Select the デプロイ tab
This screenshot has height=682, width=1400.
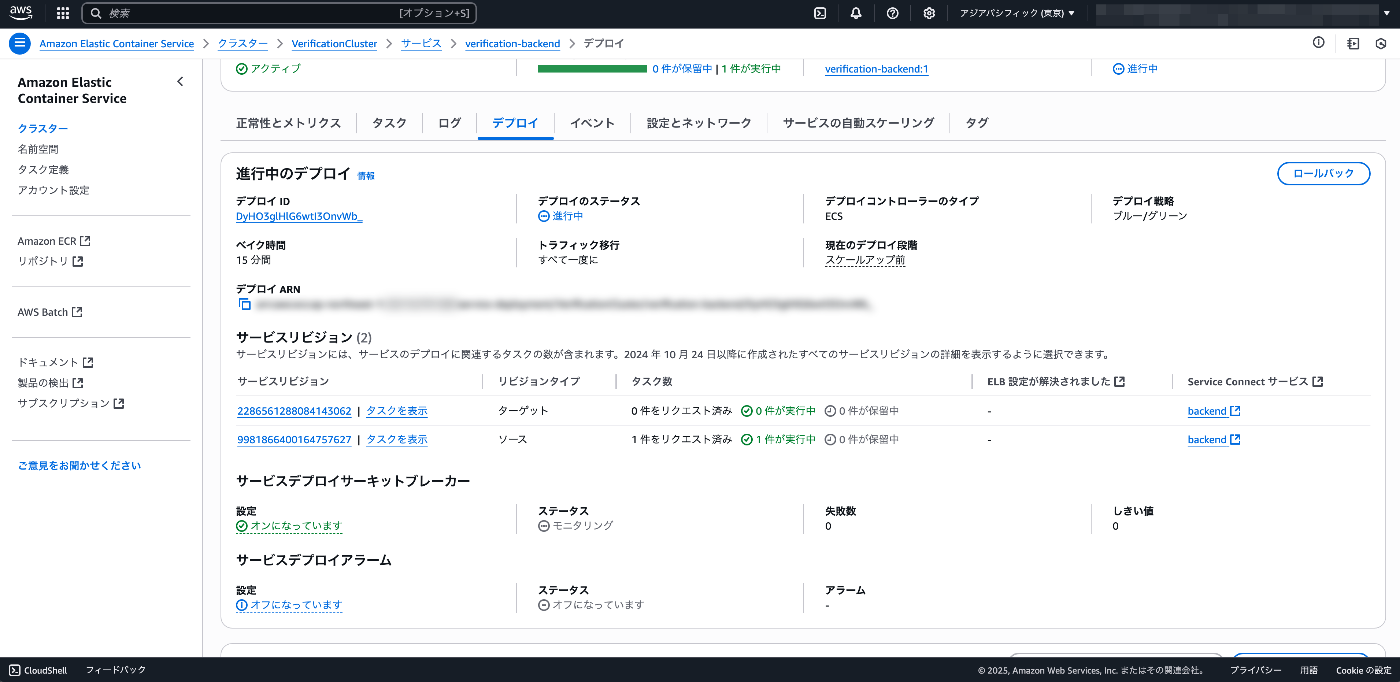[515, 123]
